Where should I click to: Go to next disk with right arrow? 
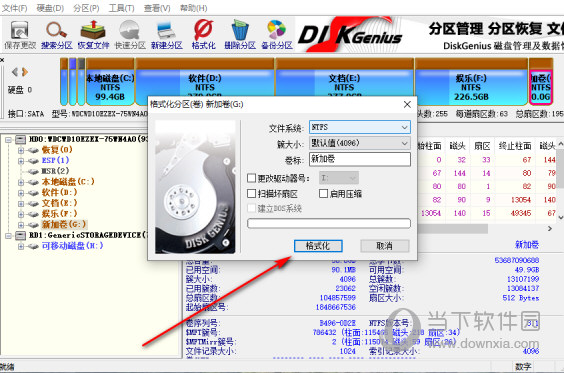24,72
